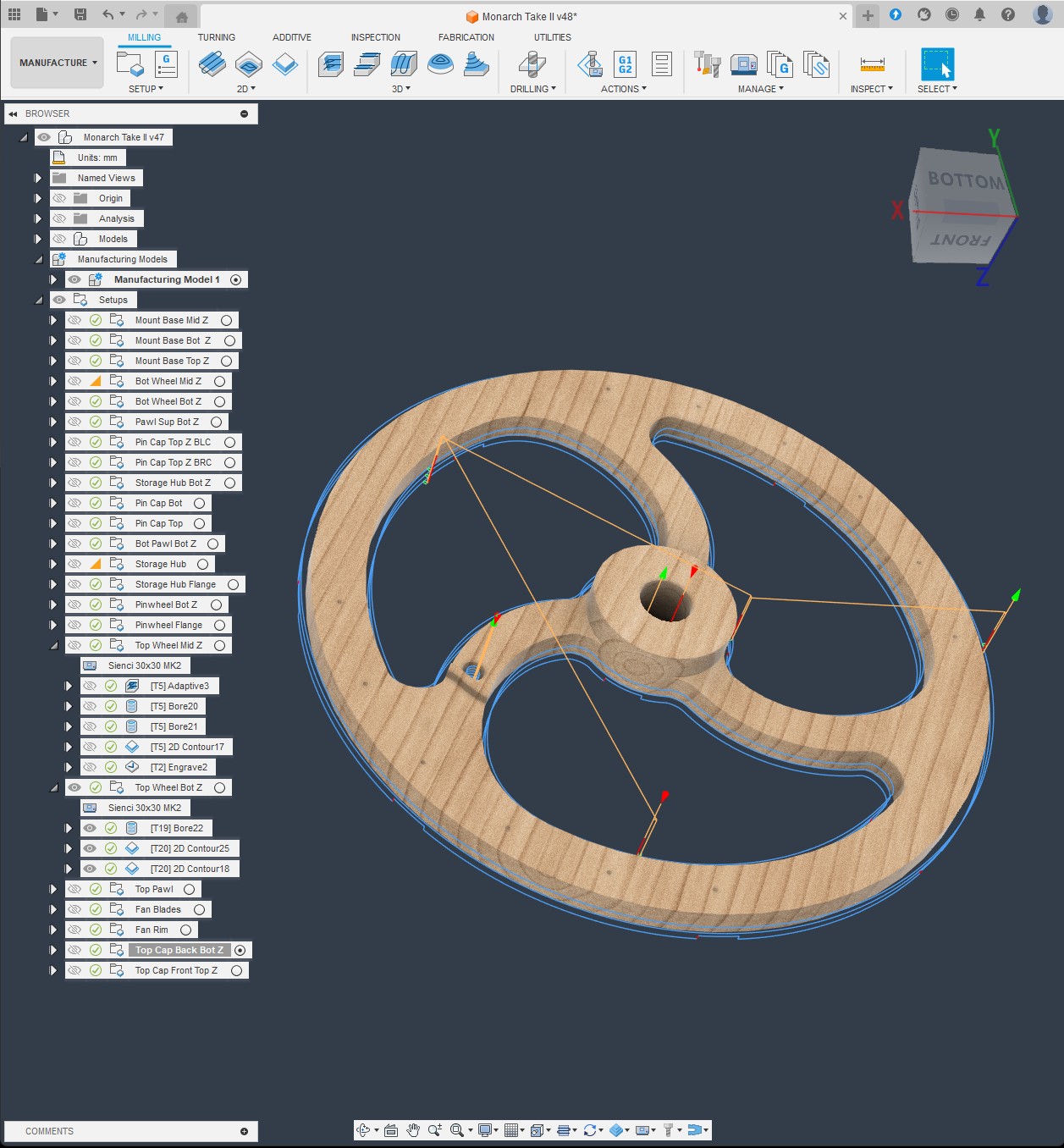Open the ACTIONS menu label
Image resolution: width=1064 pixels, height=1148 pixels.
[623, 89]
